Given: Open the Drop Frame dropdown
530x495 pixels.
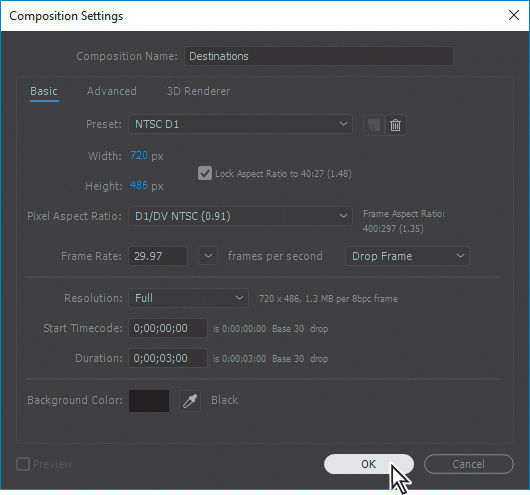Looking at the screenshot, I should 407,256.
